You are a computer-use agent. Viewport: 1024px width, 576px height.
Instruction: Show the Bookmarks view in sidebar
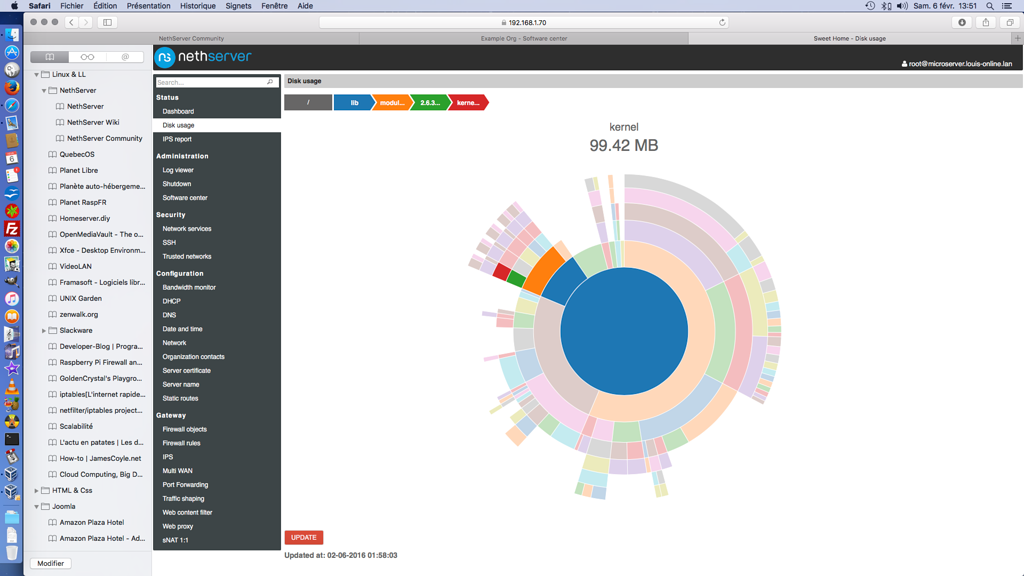click(50, 57)
